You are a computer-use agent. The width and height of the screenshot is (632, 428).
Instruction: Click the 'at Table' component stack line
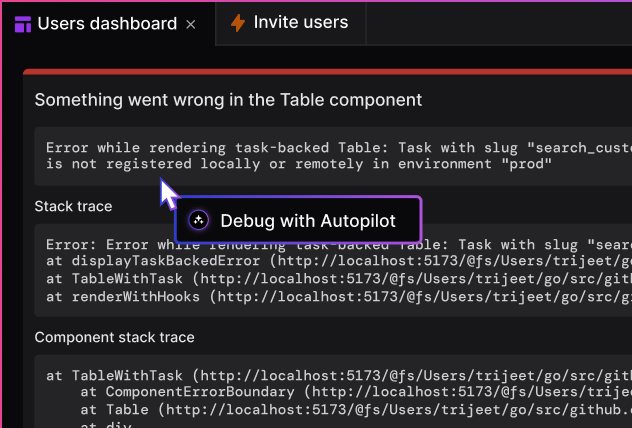click(356, 410)
